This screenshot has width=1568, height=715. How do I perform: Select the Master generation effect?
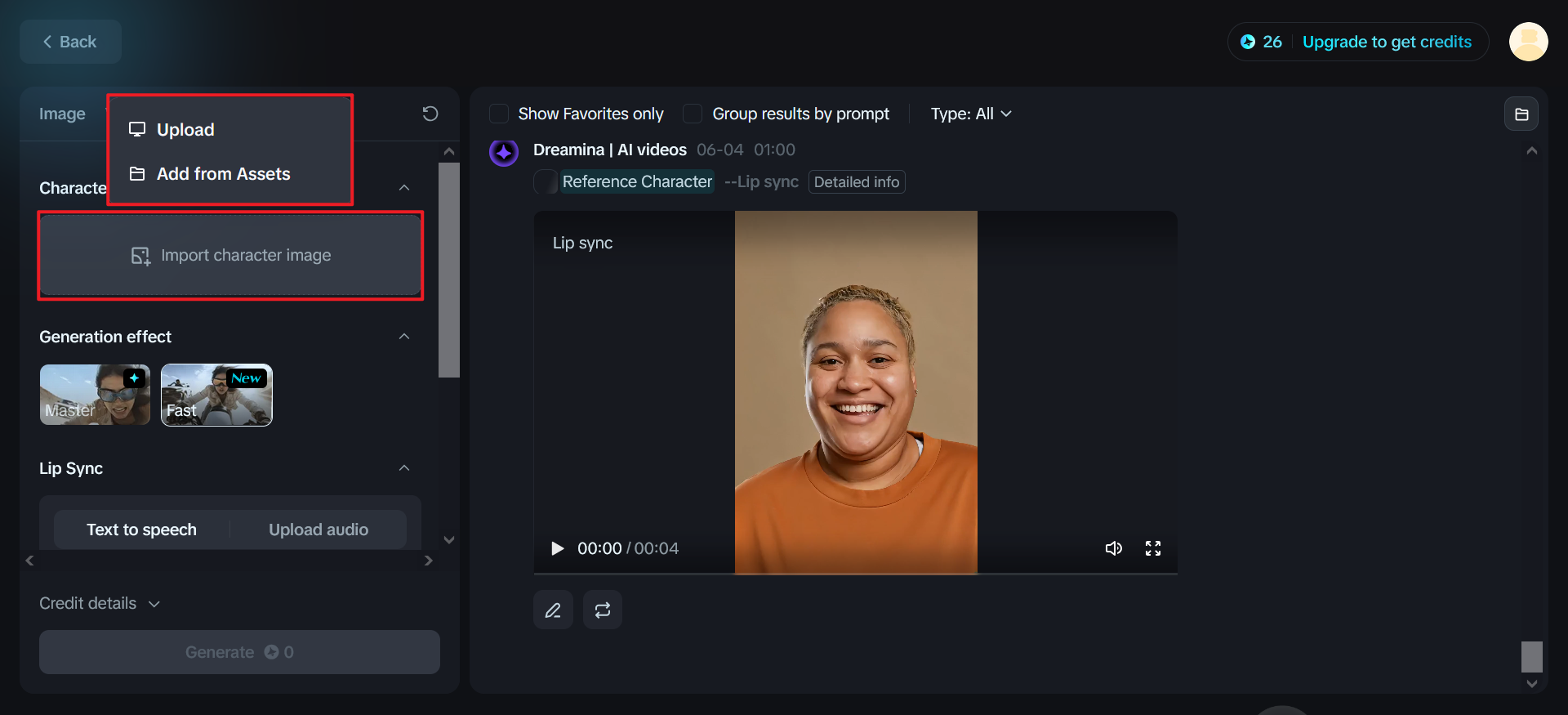click(95, 395)
